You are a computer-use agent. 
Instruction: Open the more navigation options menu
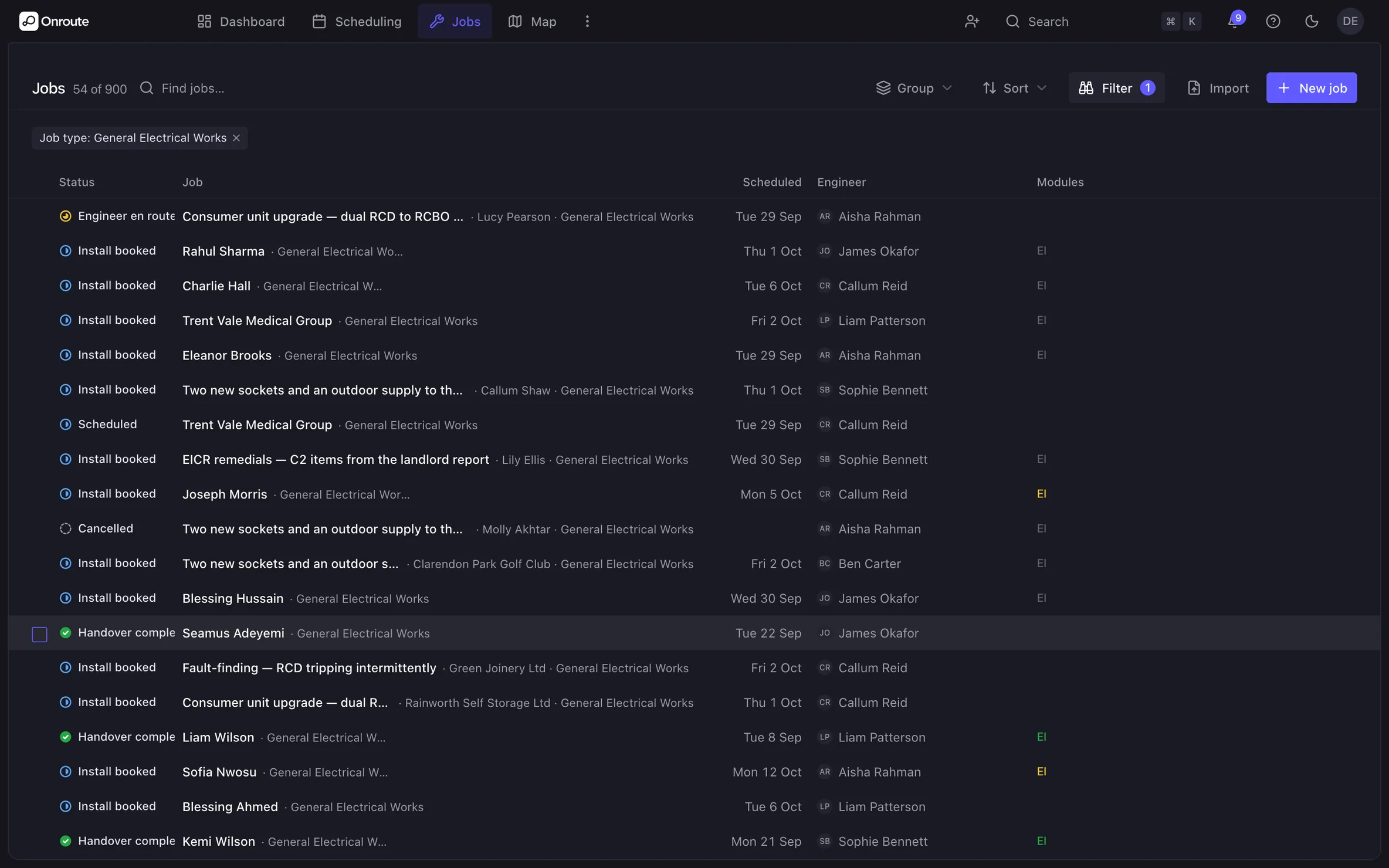[x=587, y=21]
